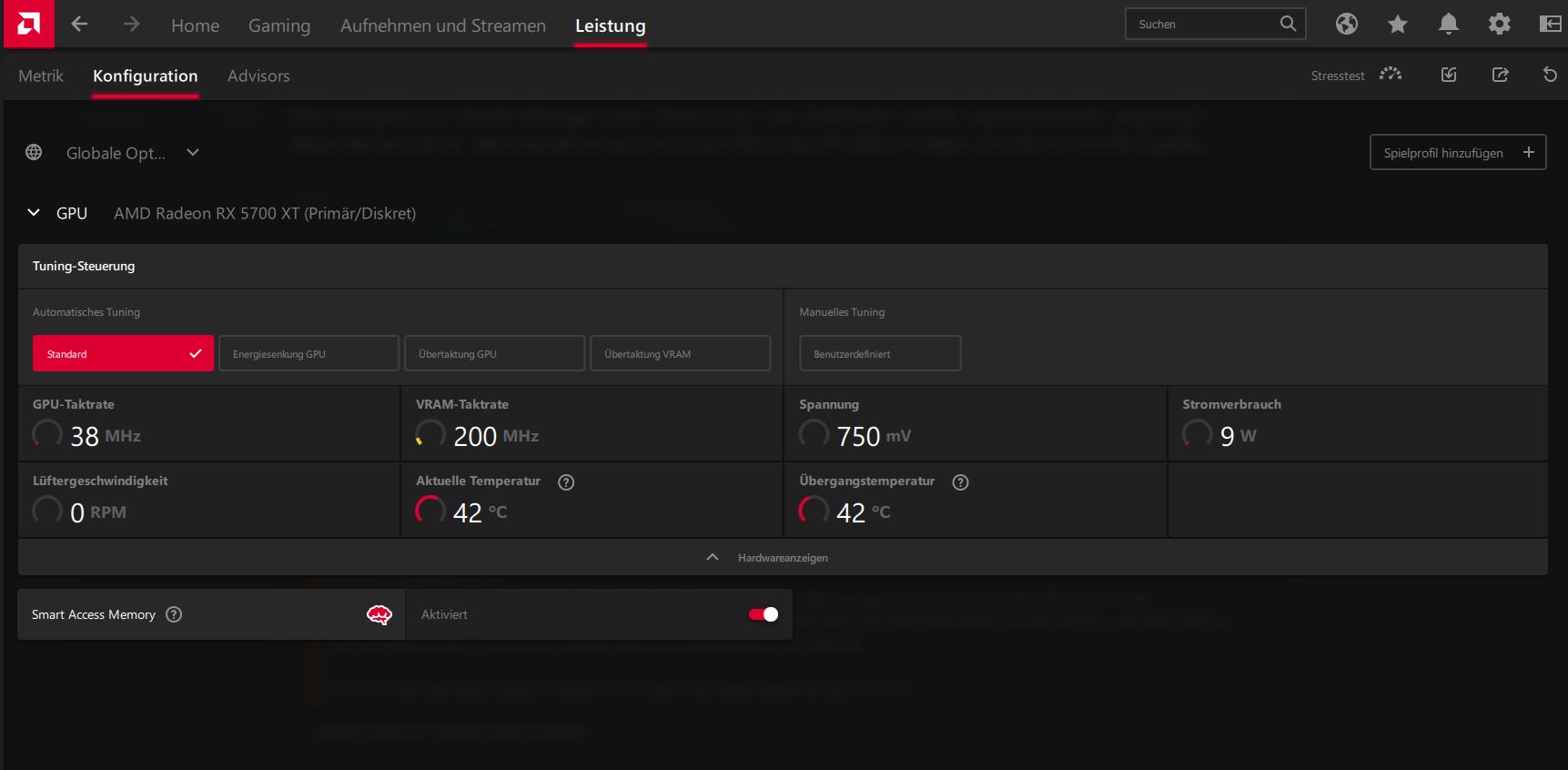Viewport: 1568px width, 770px height.
Task: Click the VRAM-Taktrate gauge dial
Action: pyautogui.click(x=430, y=433)
